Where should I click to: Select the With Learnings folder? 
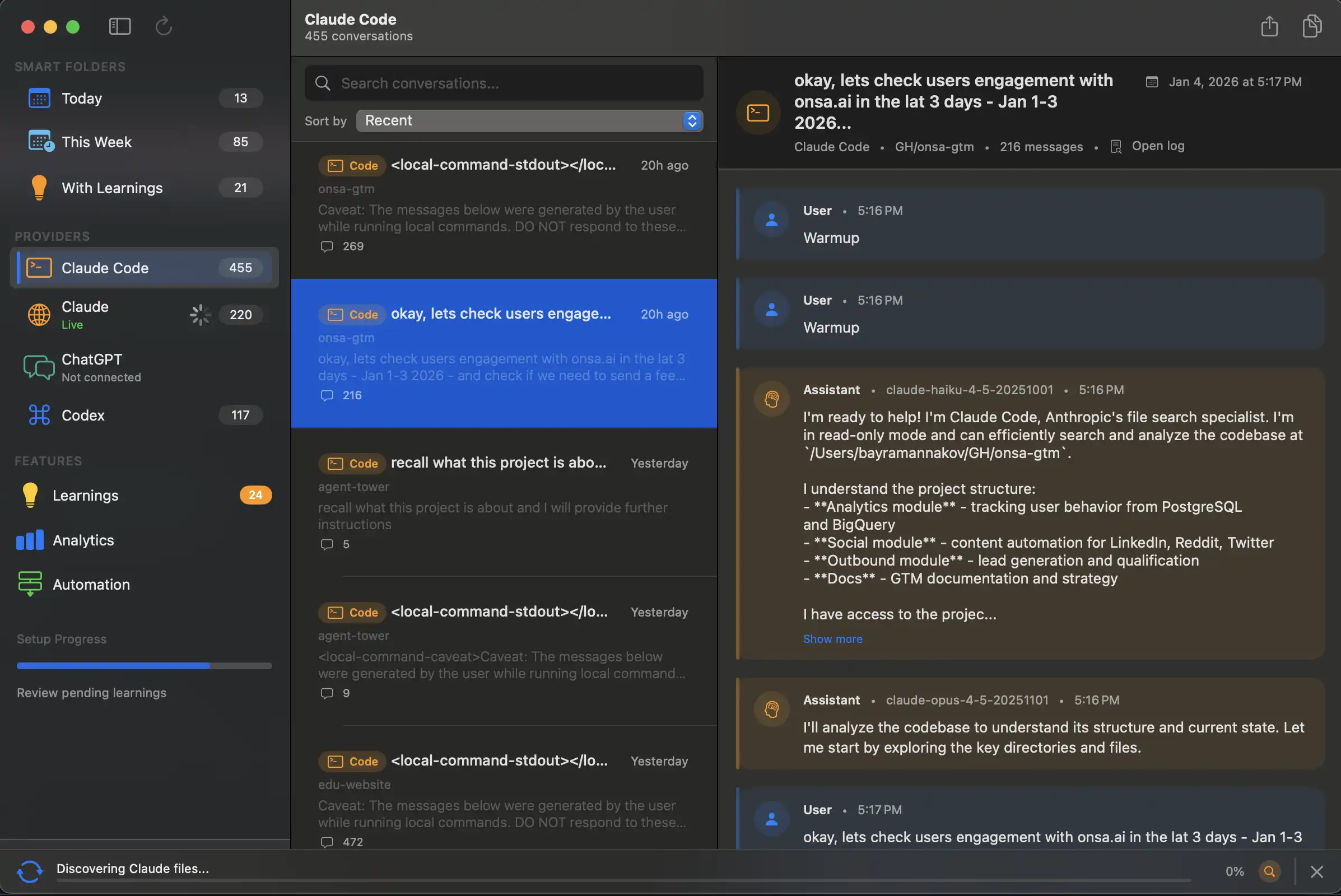[112, 188]
